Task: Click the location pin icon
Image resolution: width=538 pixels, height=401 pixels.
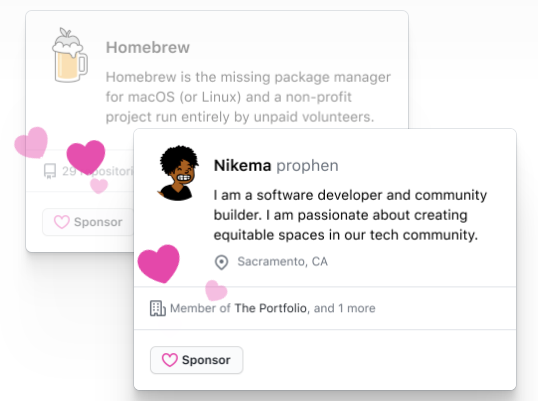Action: tap(221, 262)
